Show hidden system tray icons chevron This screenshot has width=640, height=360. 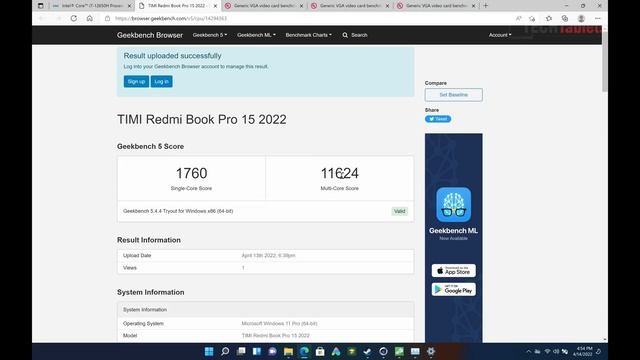coord(529,351)
